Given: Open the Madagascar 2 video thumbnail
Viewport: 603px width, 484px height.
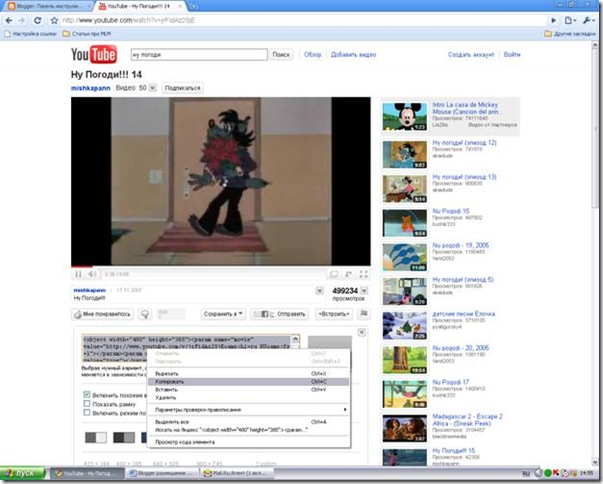Looking at the screenshot, I should 405,428.
